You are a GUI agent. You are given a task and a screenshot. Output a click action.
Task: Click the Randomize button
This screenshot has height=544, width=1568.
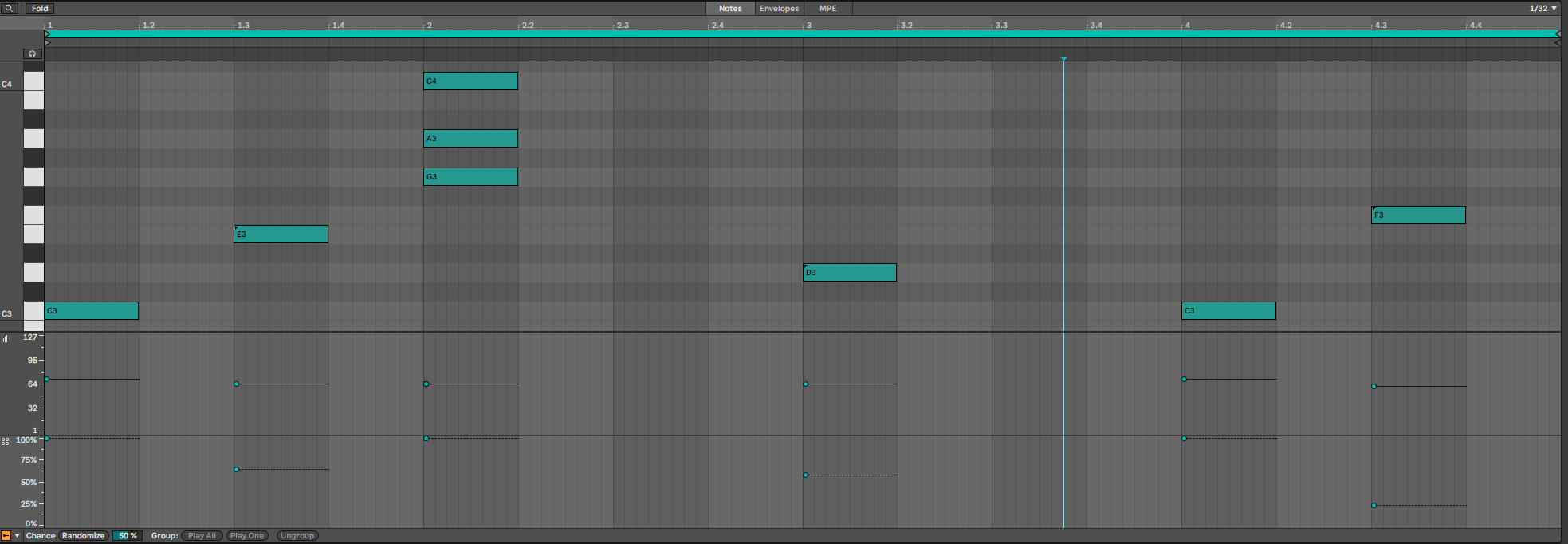84,536
